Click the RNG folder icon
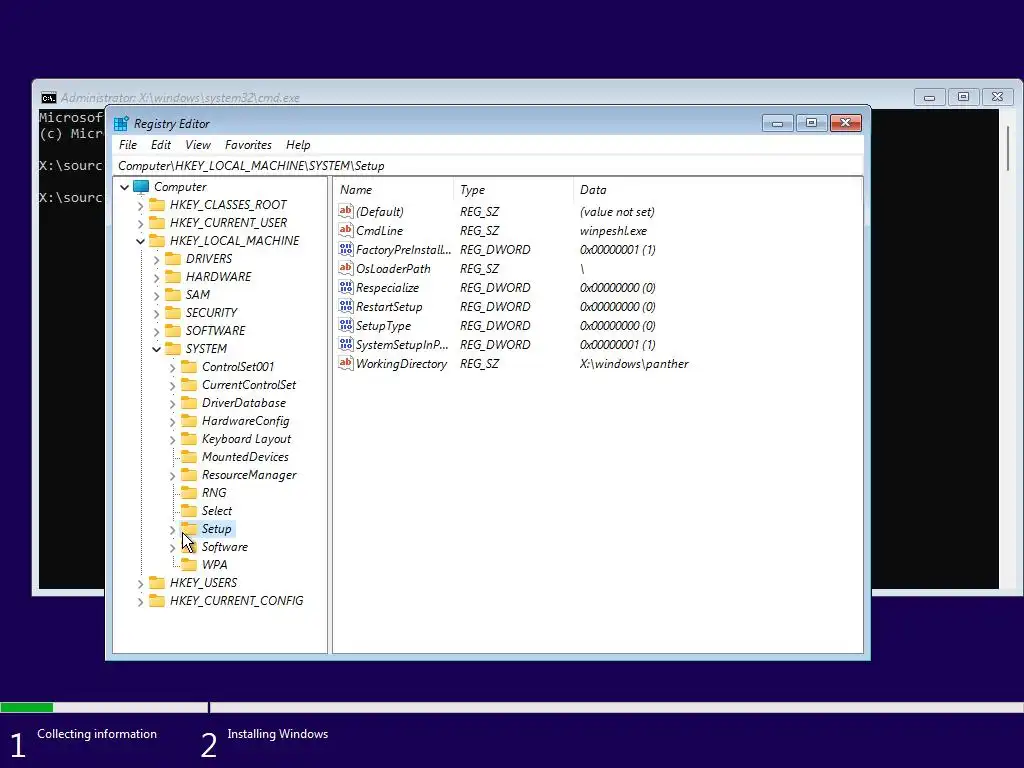Viewport: 1024px width, 768px height. [x=189, y=493]
